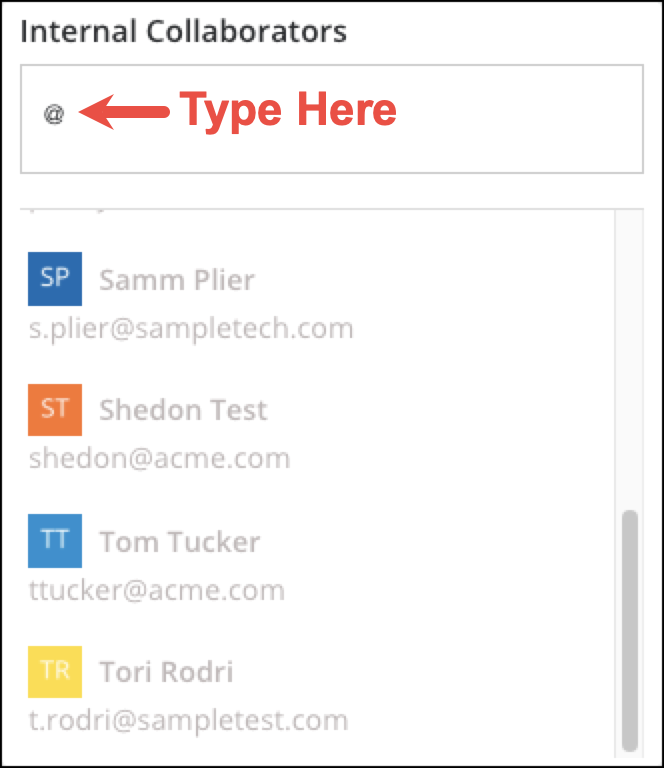Add Tori Rodri as collaborator
Screen dimensions: 664x768
click(166, 672)
